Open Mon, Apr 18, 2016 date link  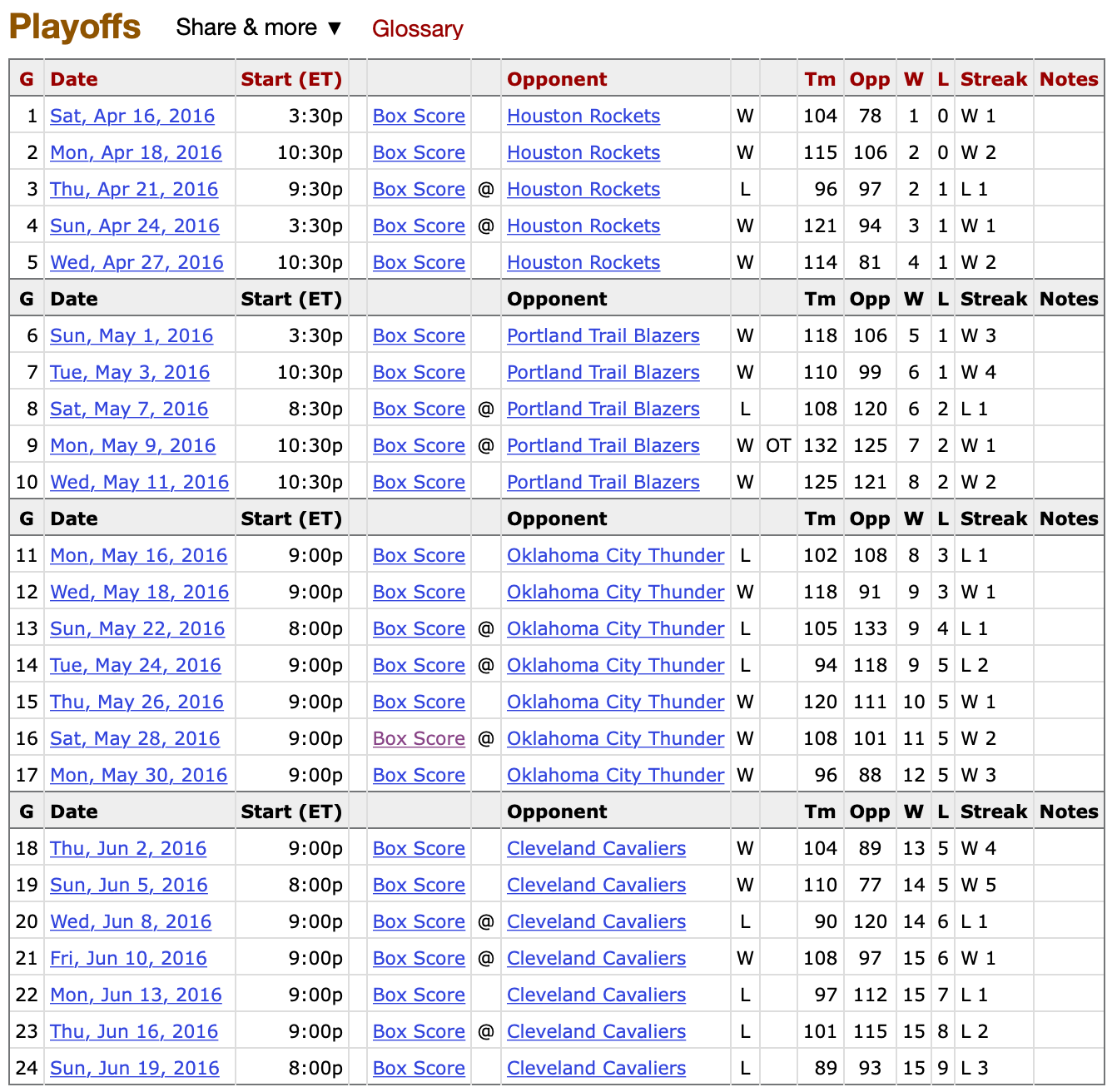136,152
